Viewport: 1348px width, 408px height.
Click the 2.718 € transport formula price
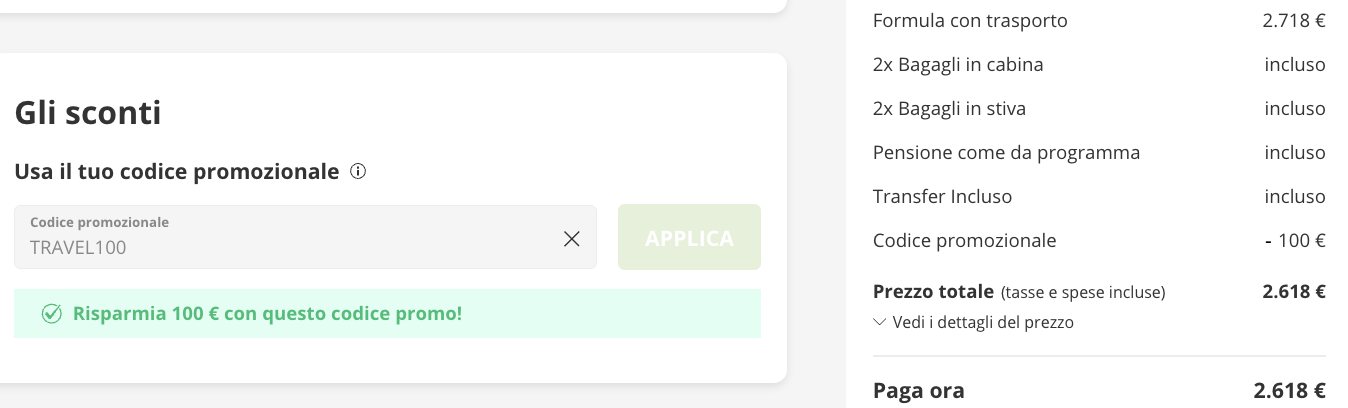[1294, 20]
